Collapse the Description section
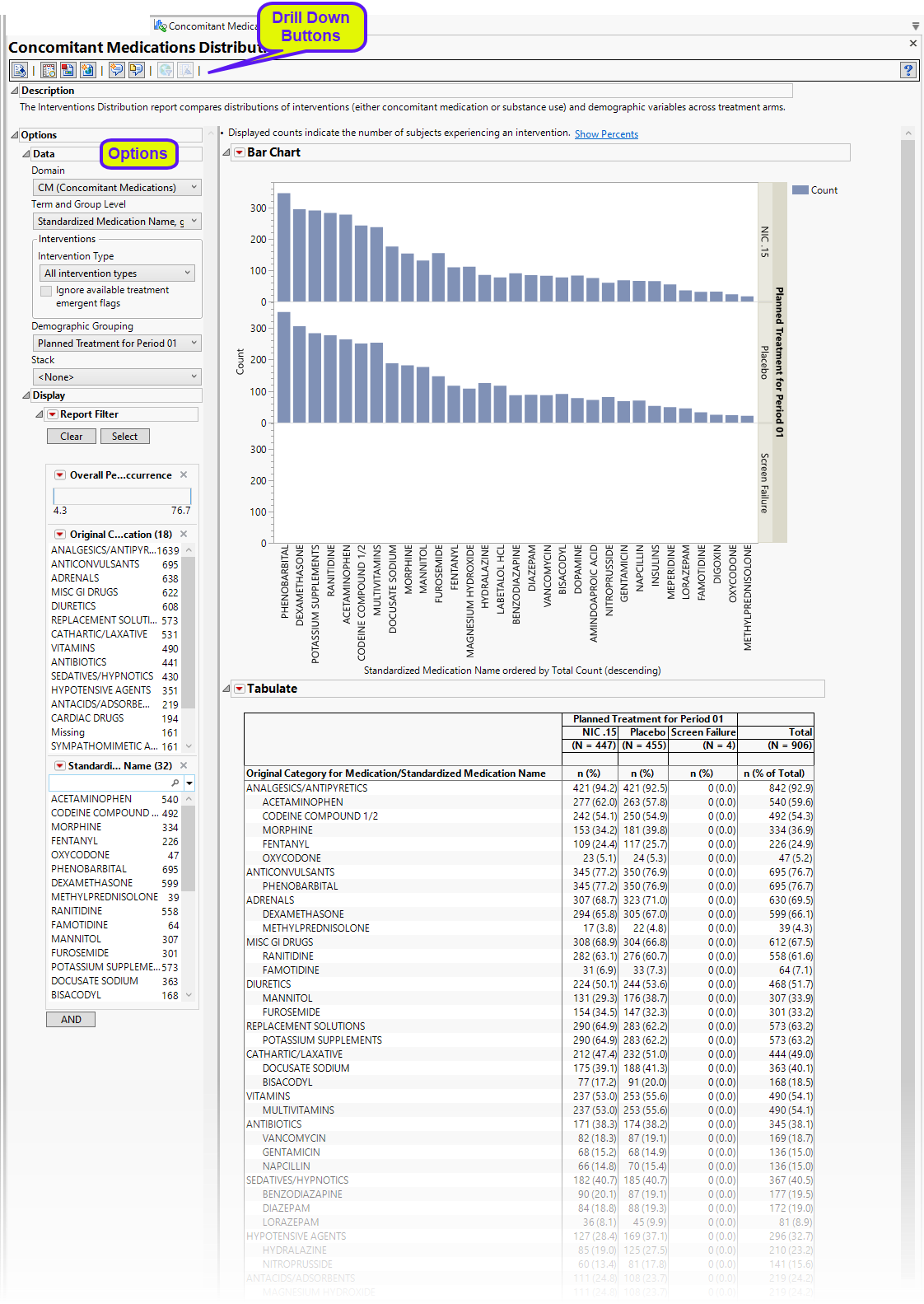 tap(15, 91)
